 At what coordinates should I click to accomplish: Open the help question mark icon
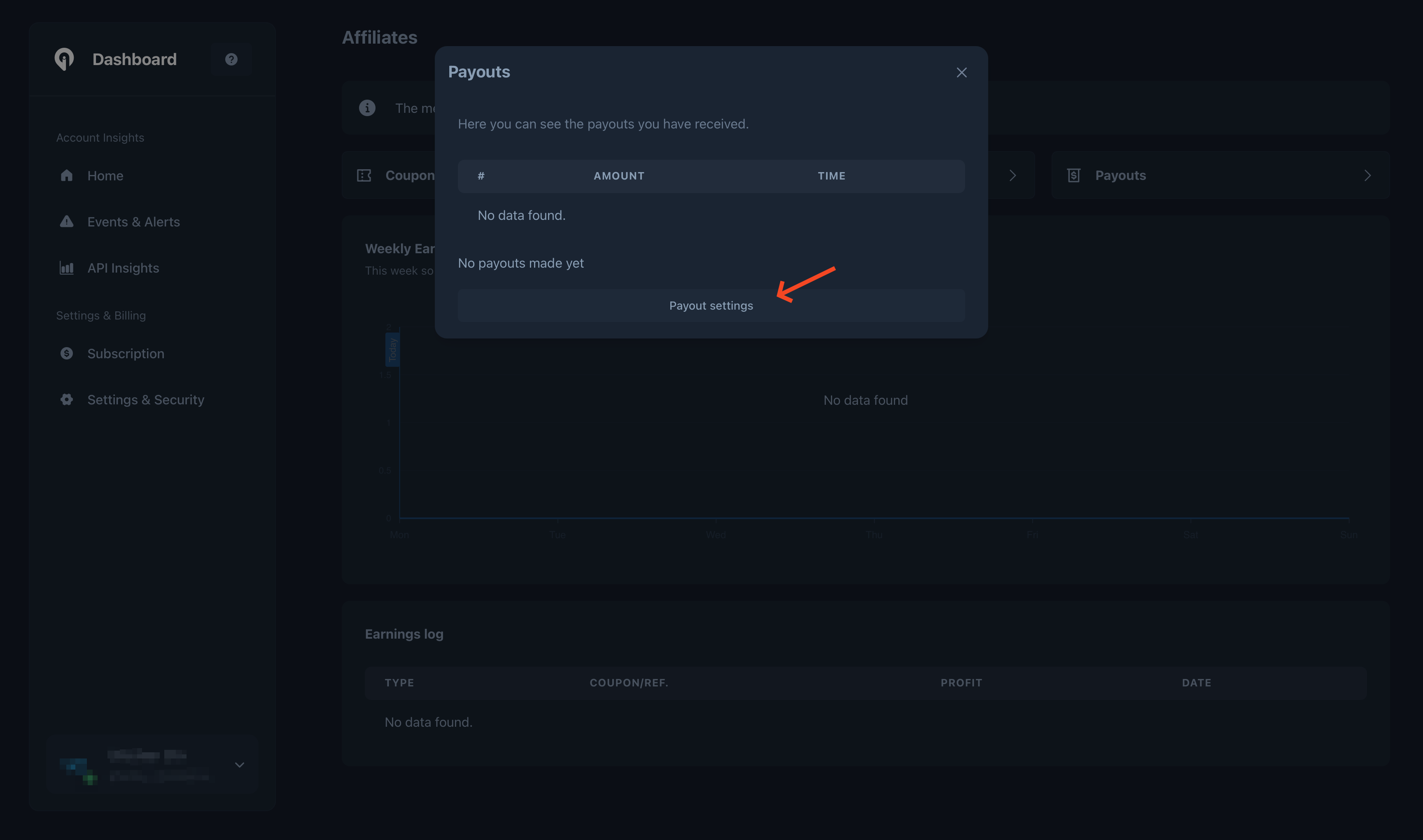(231, 59)
